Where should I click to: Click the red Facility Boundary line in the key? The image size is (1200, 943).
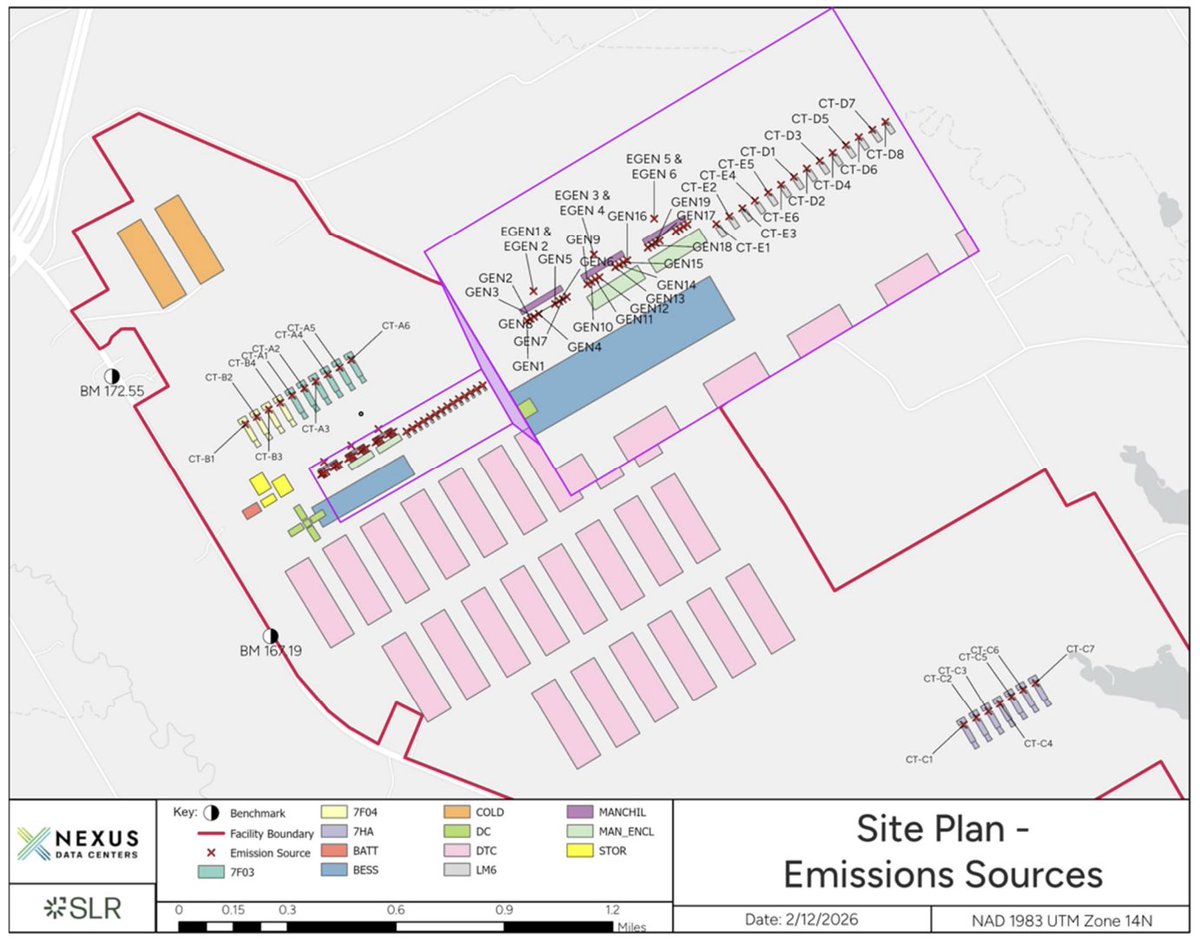[211, 833]
